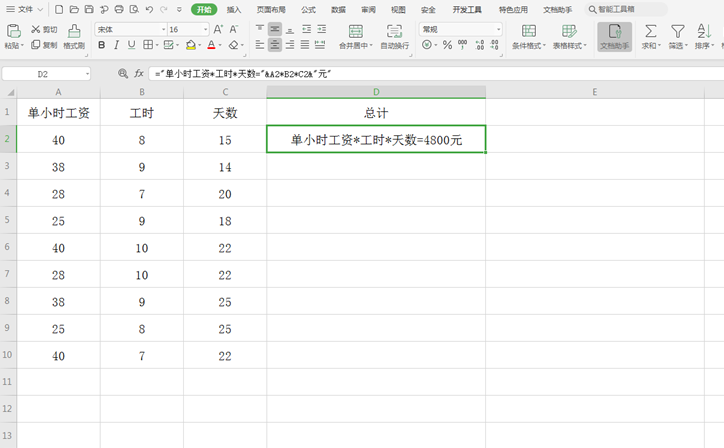The width and height of the screenshot is (724, 448).
Task: Apply percent style (%) format
Action: click(x=447, y=45)
